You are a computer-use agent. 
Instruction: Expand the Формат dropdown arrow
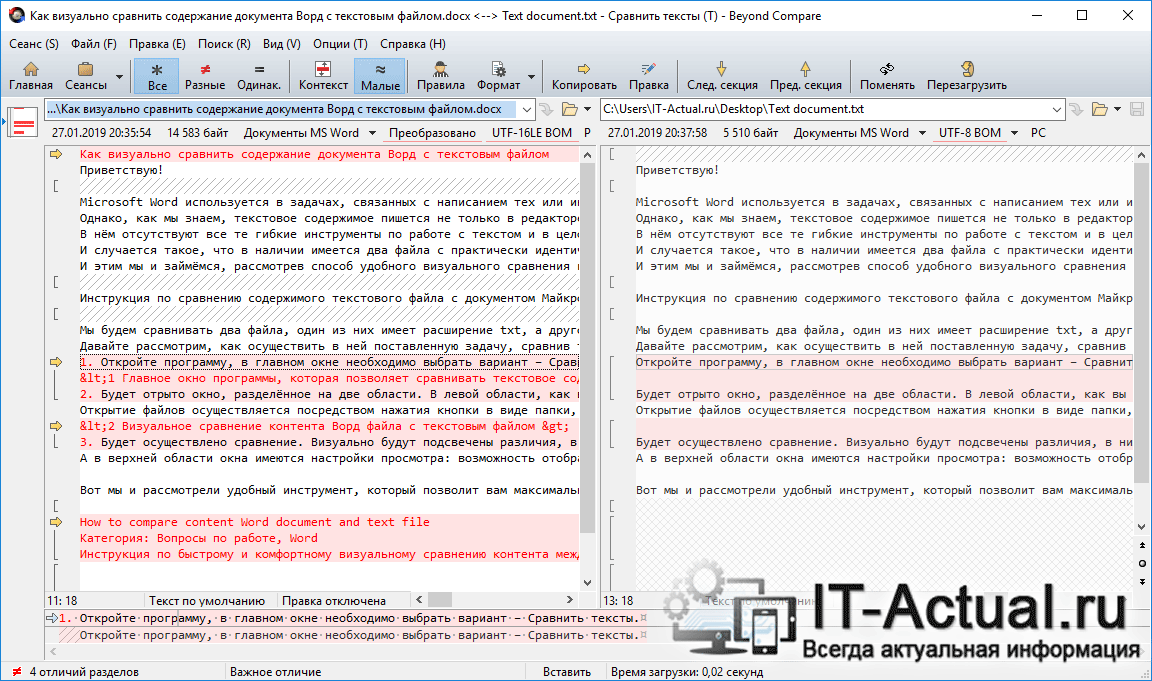click(531, 76)
